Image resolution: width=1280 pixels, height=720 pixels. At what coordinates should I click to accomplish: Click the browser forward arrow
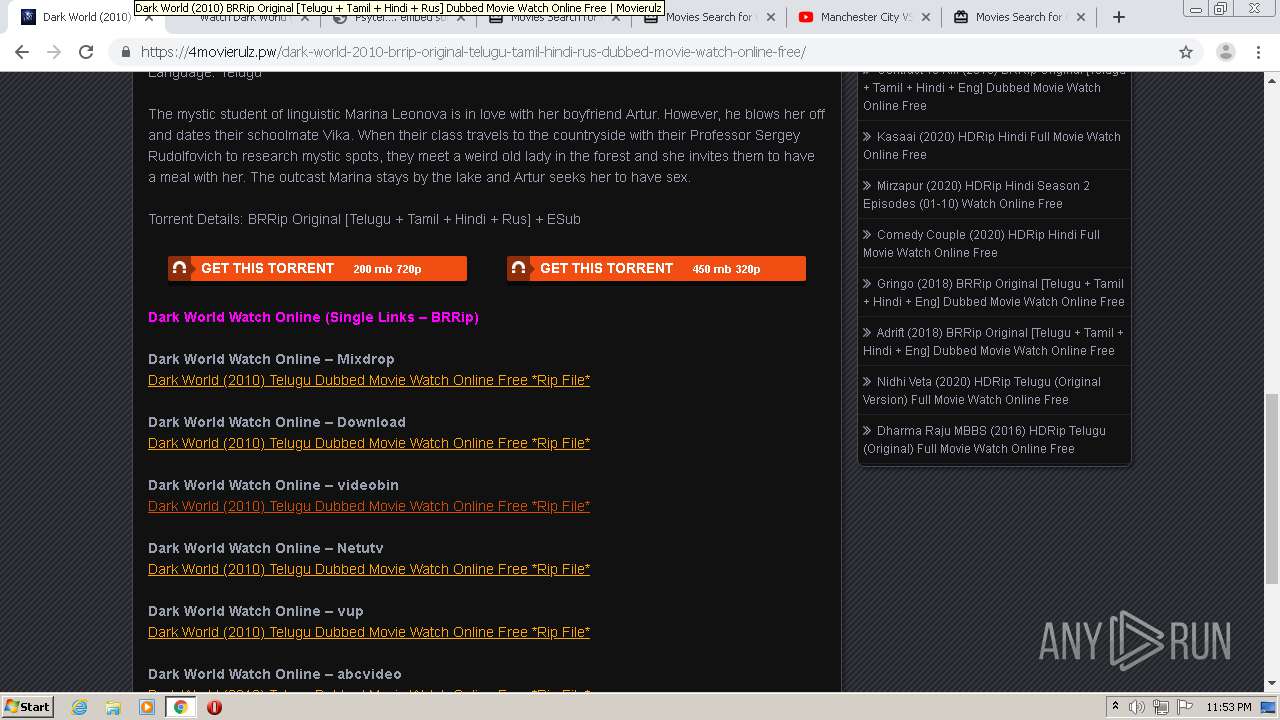pos(54,52)
